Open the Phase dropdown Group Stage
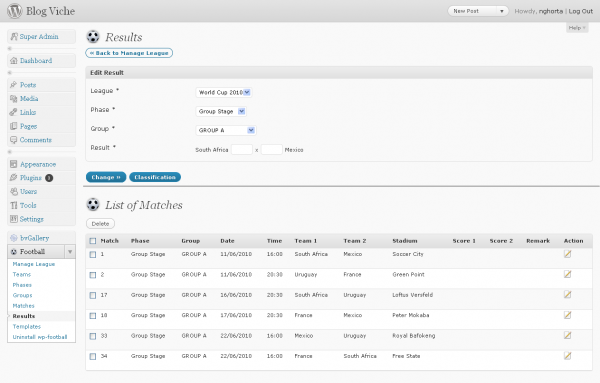The image size is (600, 383). 221,111
